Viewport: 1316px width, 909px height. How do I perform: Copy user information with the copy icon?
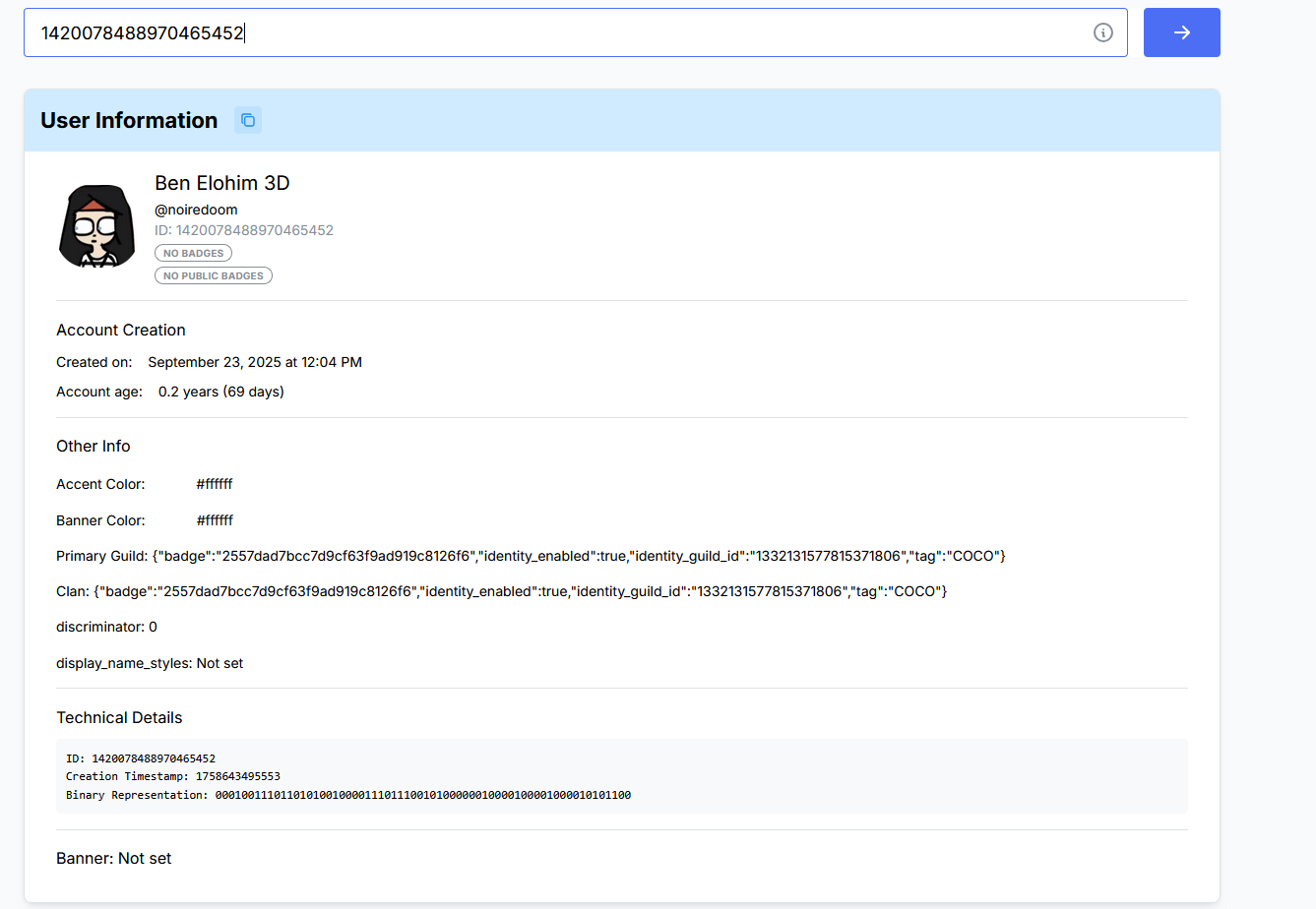[248, 120]
